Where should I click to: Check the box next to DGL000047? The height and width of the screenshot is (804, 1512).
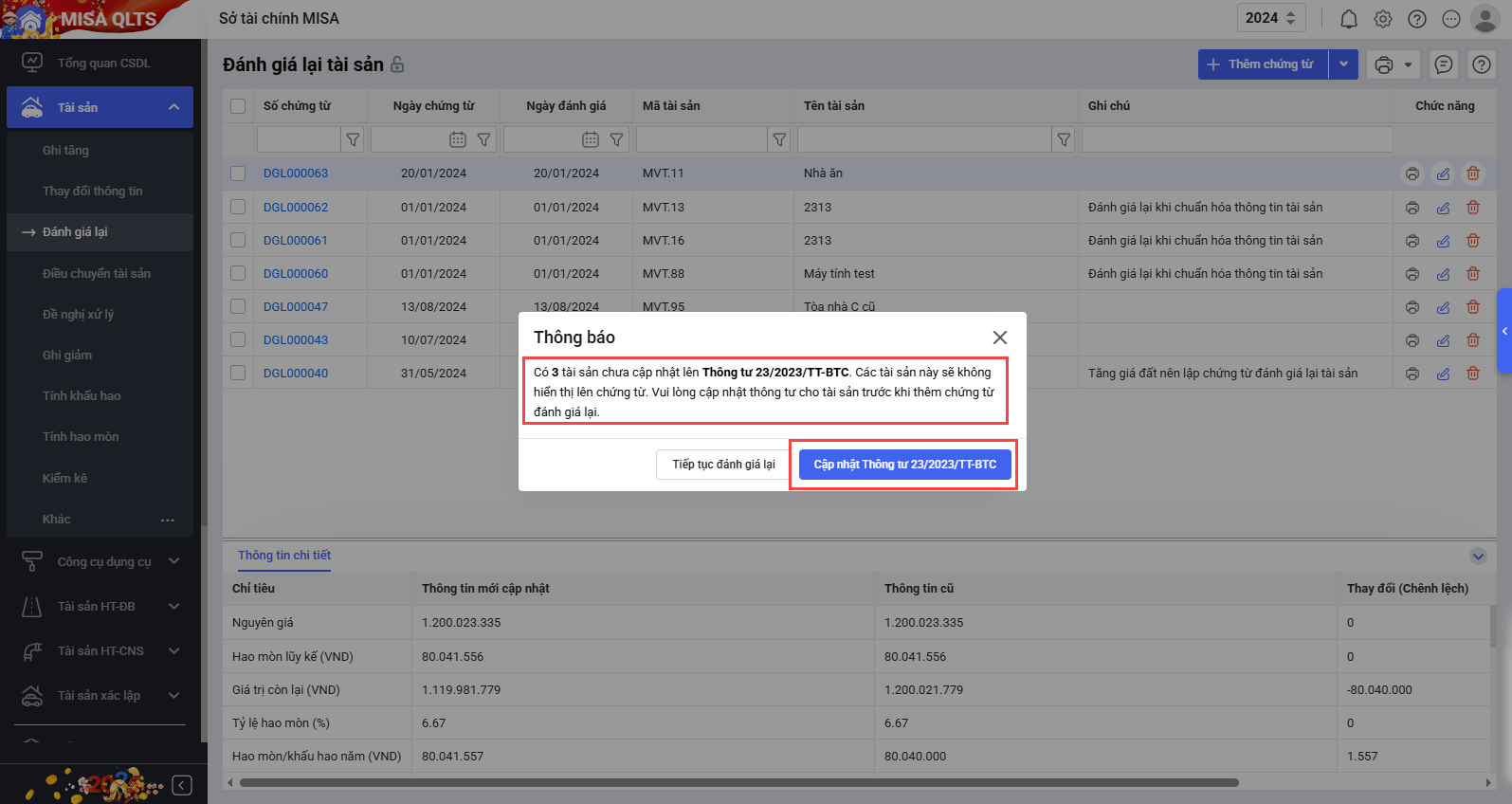pos(238,307)
